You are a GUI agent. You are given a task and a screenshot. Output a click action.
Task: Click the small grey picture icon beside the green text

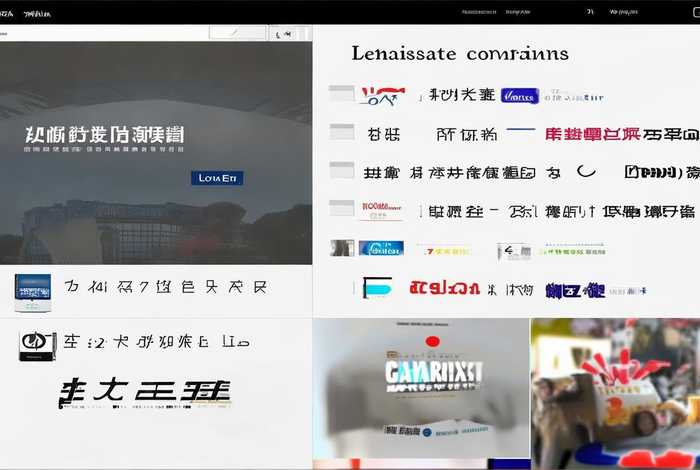click(514, 251)
